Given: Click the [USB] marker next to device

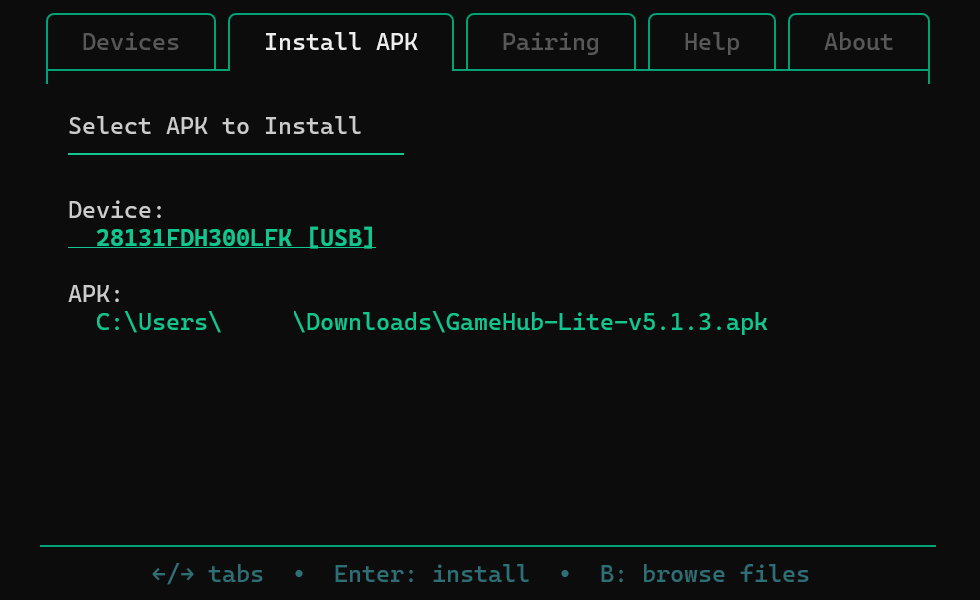Looking at the screenshot, I should (341, 237).
